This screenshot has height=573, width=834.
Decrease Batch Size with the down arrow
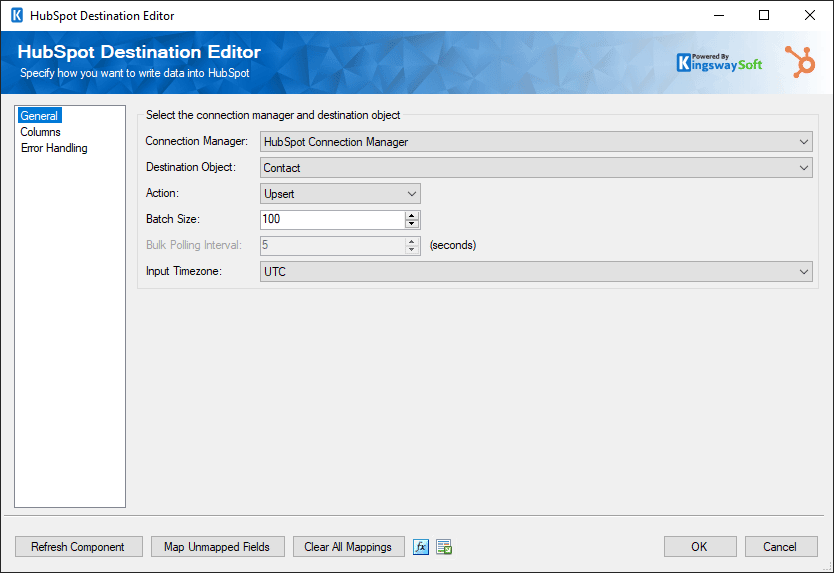[412, 223]
